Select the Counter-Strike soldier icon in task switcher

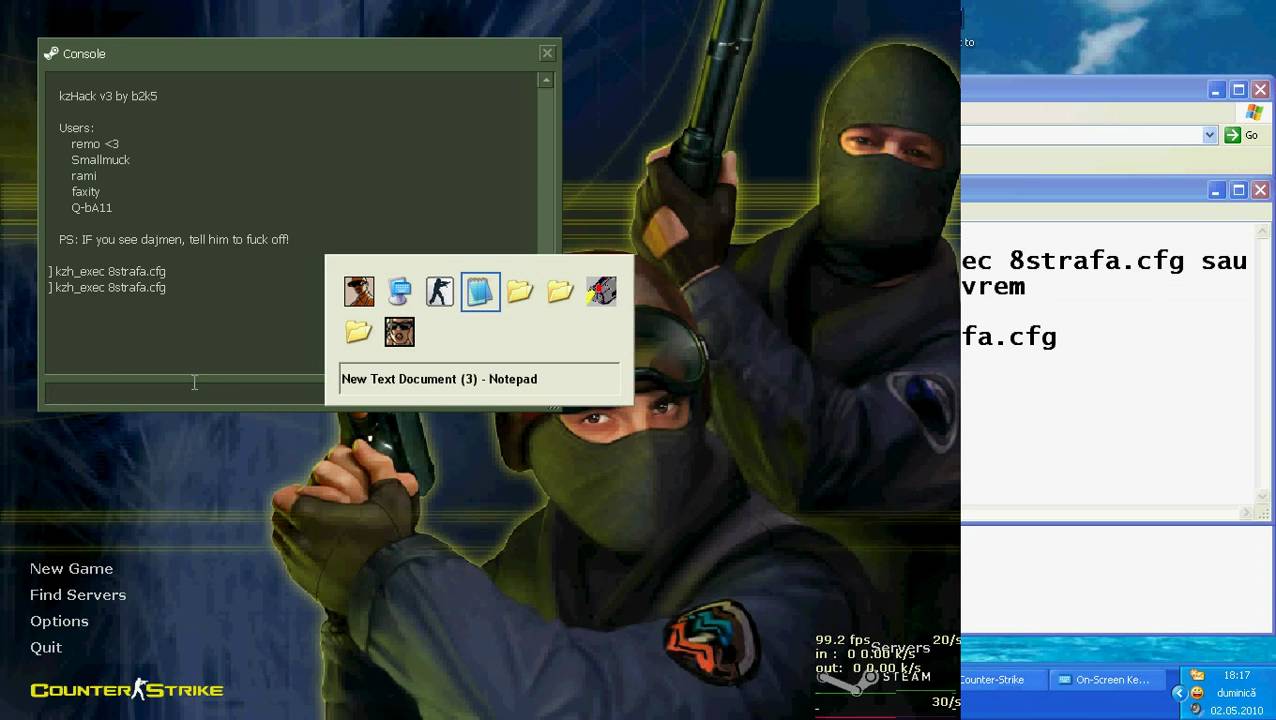[440, 291]
